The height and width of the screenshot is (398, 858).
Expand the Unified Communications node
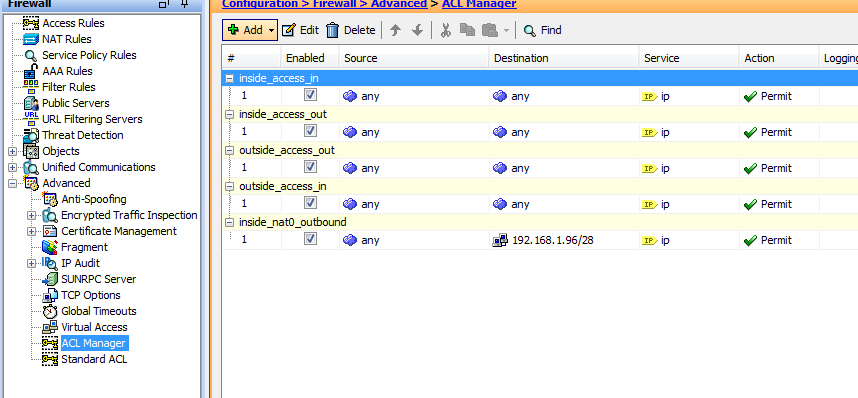point(13,167)
